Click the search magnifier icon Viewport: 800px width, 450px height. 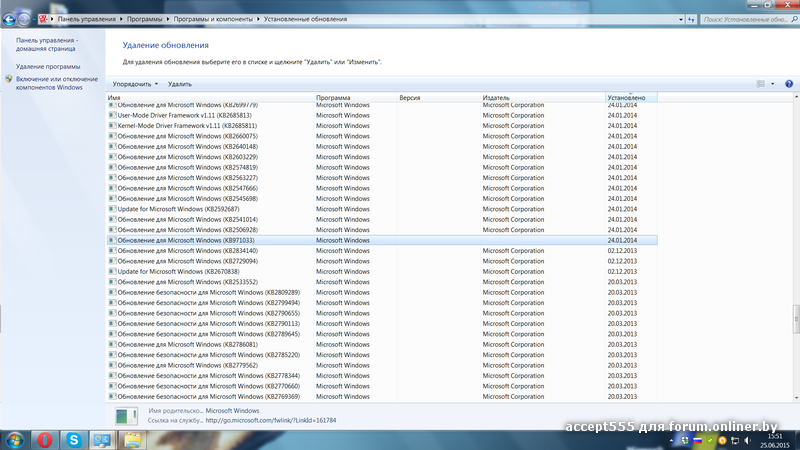(x=794, y=19)
